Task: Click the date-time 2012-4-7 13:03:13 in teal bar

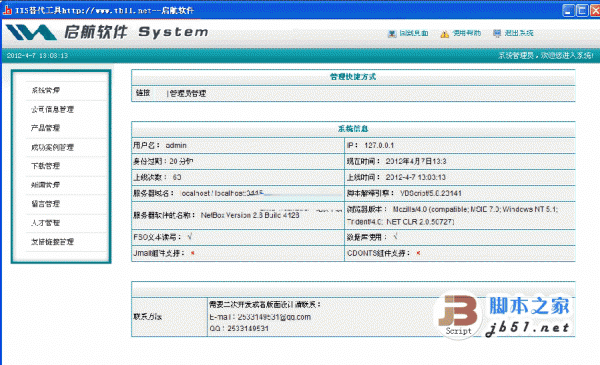Action: pos(37,56)
